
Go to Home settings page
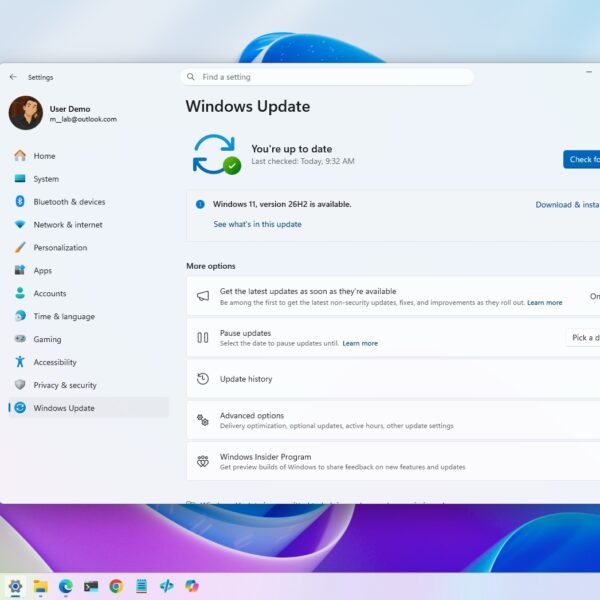[89, 156]
